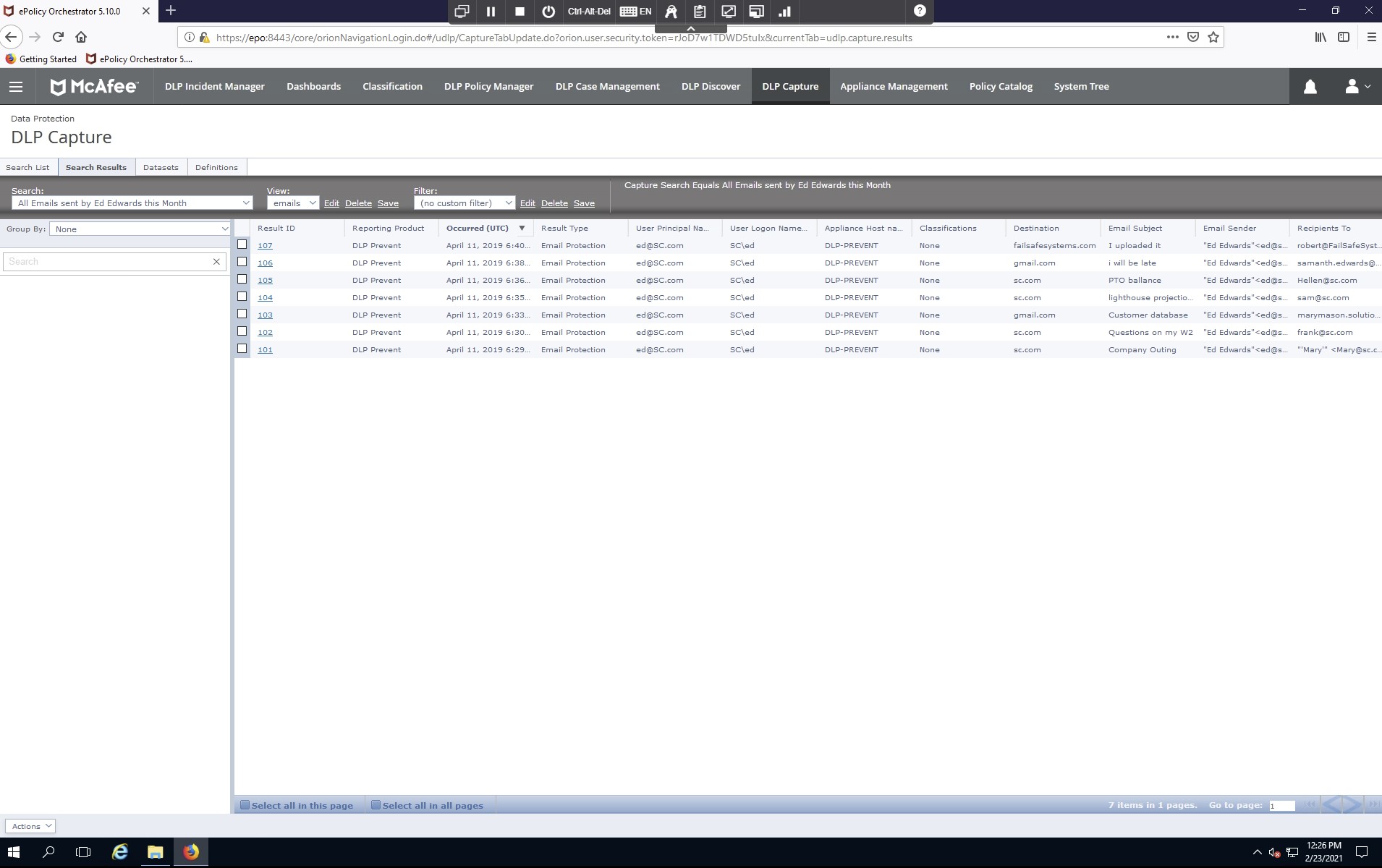Tick the checkbox for result 103
The height and width of the screenshot is (868, 1382).
[x=242, y=314]
